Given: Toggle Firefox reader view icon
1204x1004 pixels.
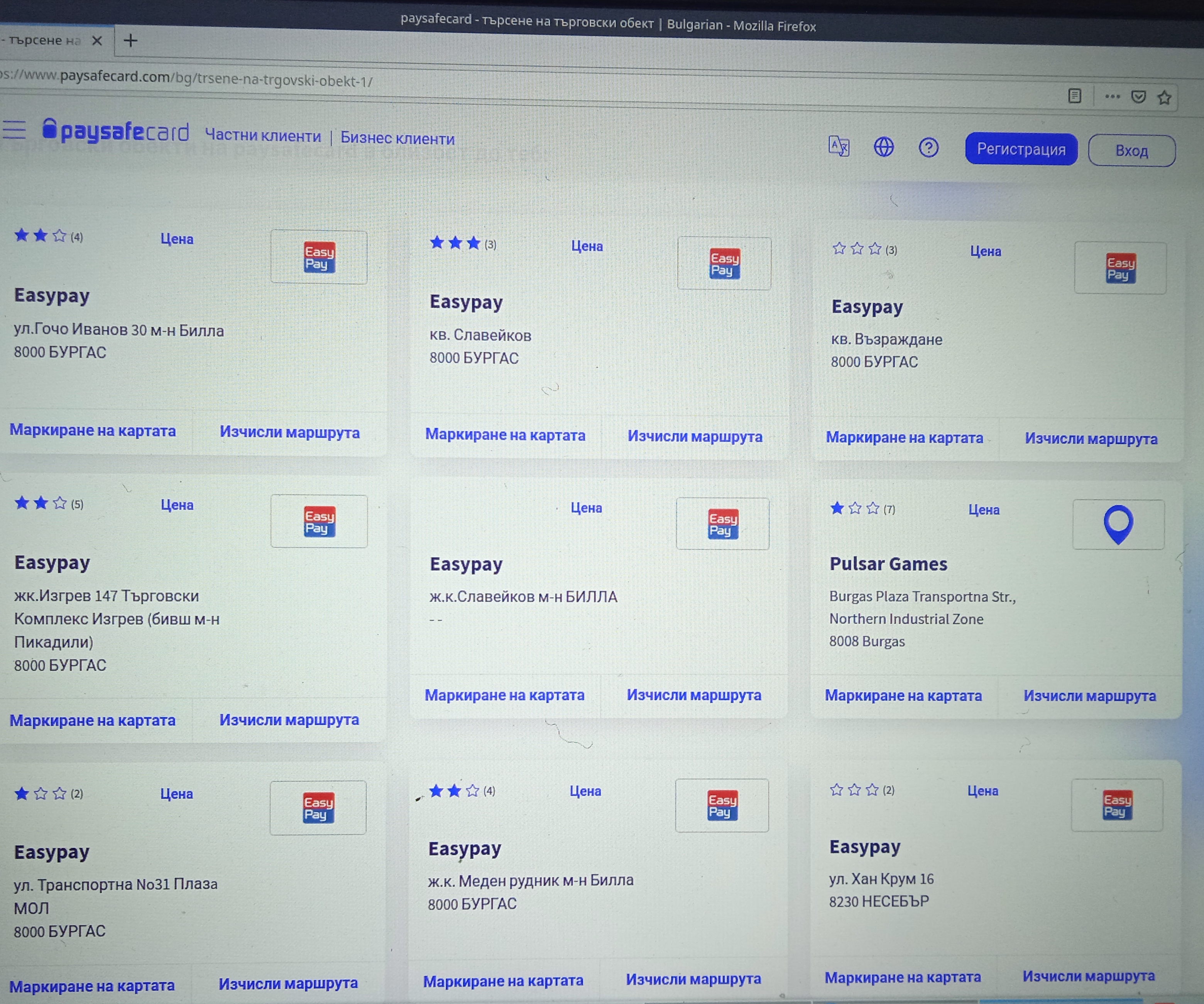Looking at the screenshot, I should tap(1075, 96).
